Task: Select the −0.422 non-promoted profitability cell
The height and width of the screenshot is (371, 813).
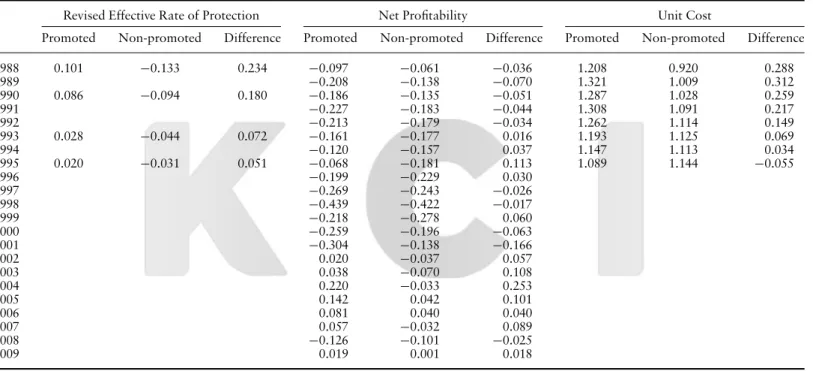Action: pyautogui.click(x=419, y=204)
